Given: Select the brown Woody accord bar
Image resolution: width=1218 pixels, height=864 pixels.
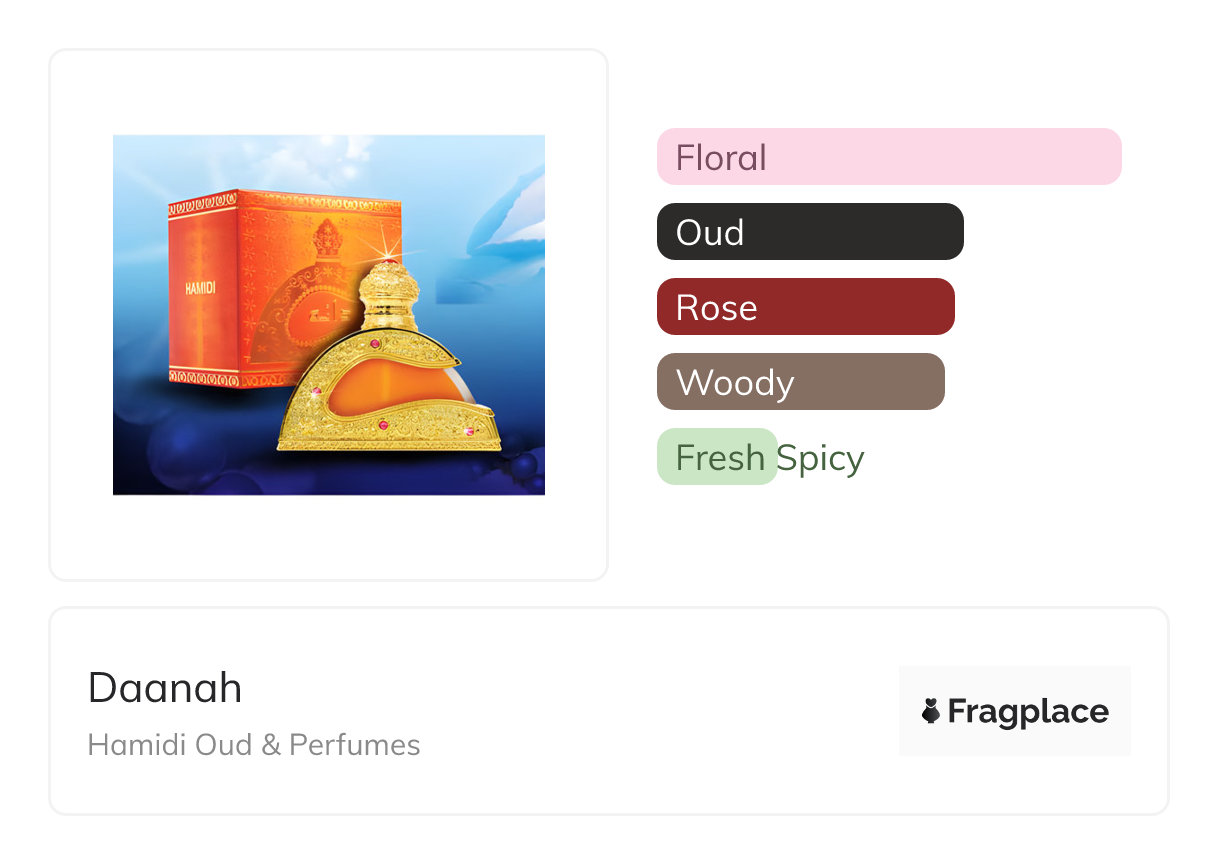Looking at the screenshot, I should (800, 382).
